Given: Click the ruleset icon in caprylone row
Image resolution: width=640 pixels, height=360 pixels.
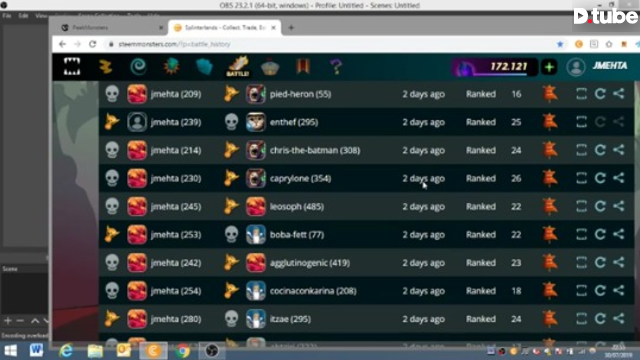Looking at the screenshot, I should (x=549, y=178).
